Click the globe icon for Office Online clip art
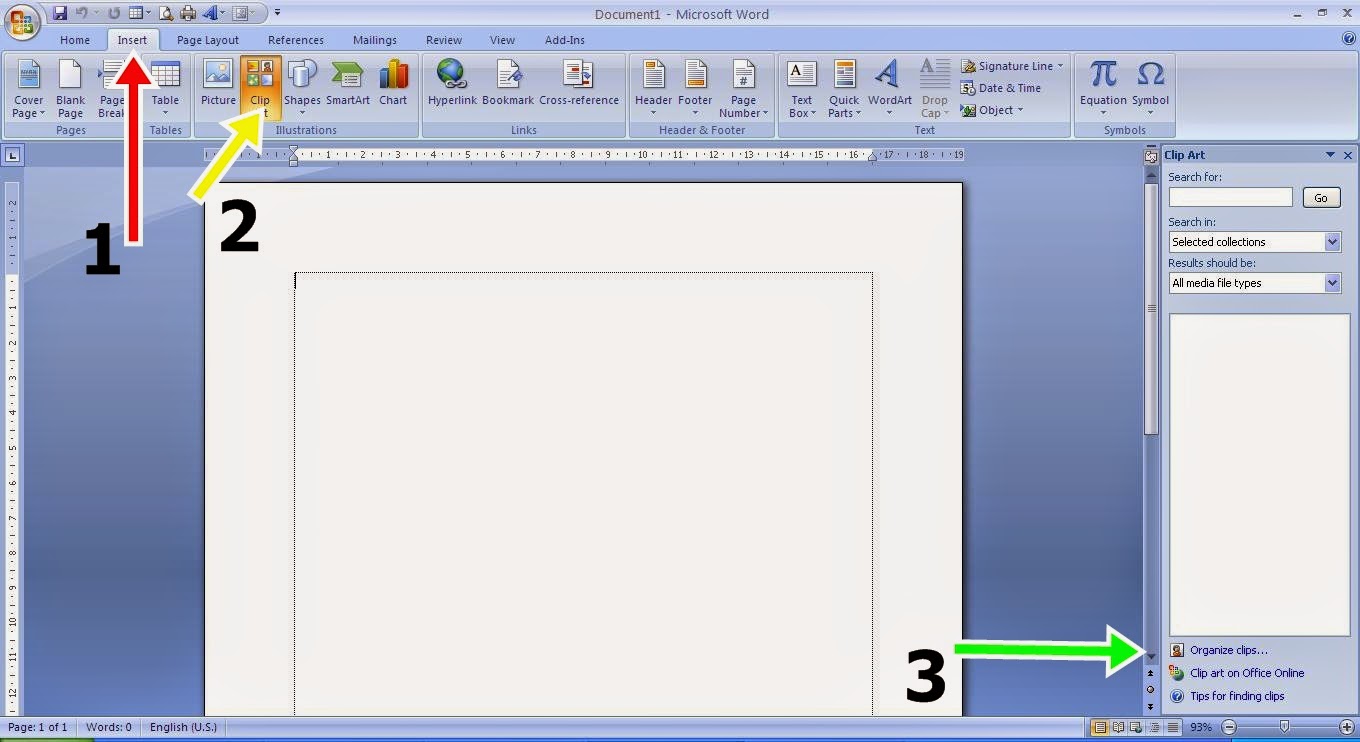1360x742 pixels. point(1176,673)
